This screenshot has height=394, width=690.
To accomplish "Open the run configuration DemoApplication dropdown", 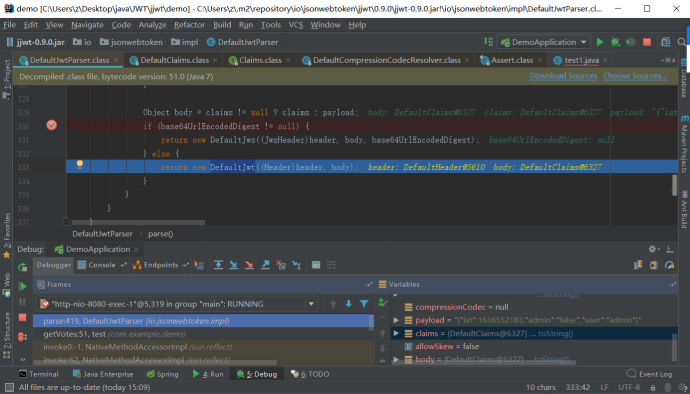I will coord(544,42).
